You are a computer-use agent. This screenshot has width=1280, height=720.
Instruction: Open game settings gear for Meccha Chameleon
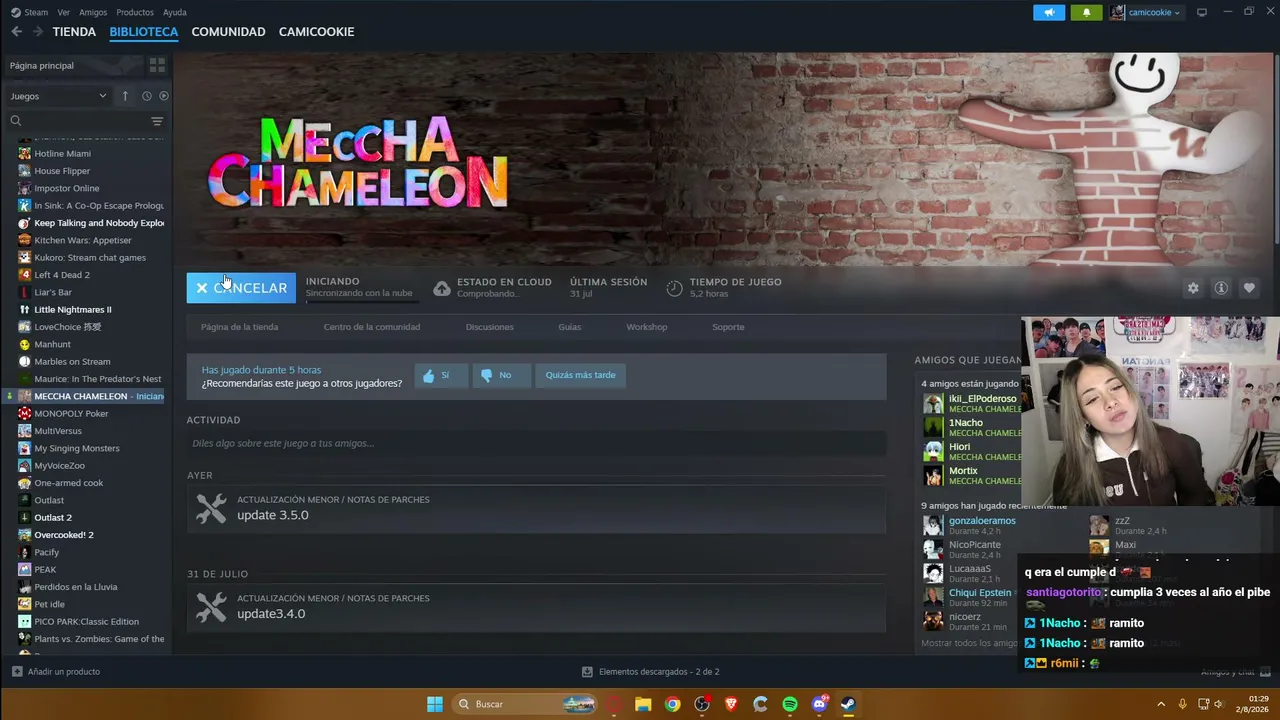tap(1193, 288)
